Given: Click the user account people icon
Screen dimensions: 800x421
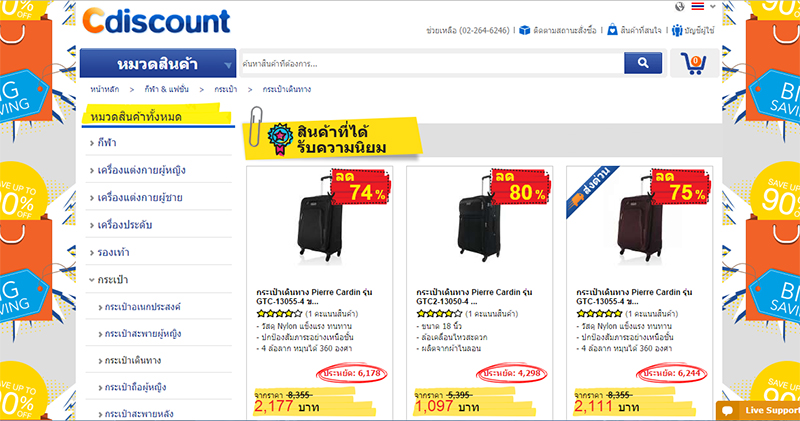Looking at the screenshot, I should click(677, 30).
